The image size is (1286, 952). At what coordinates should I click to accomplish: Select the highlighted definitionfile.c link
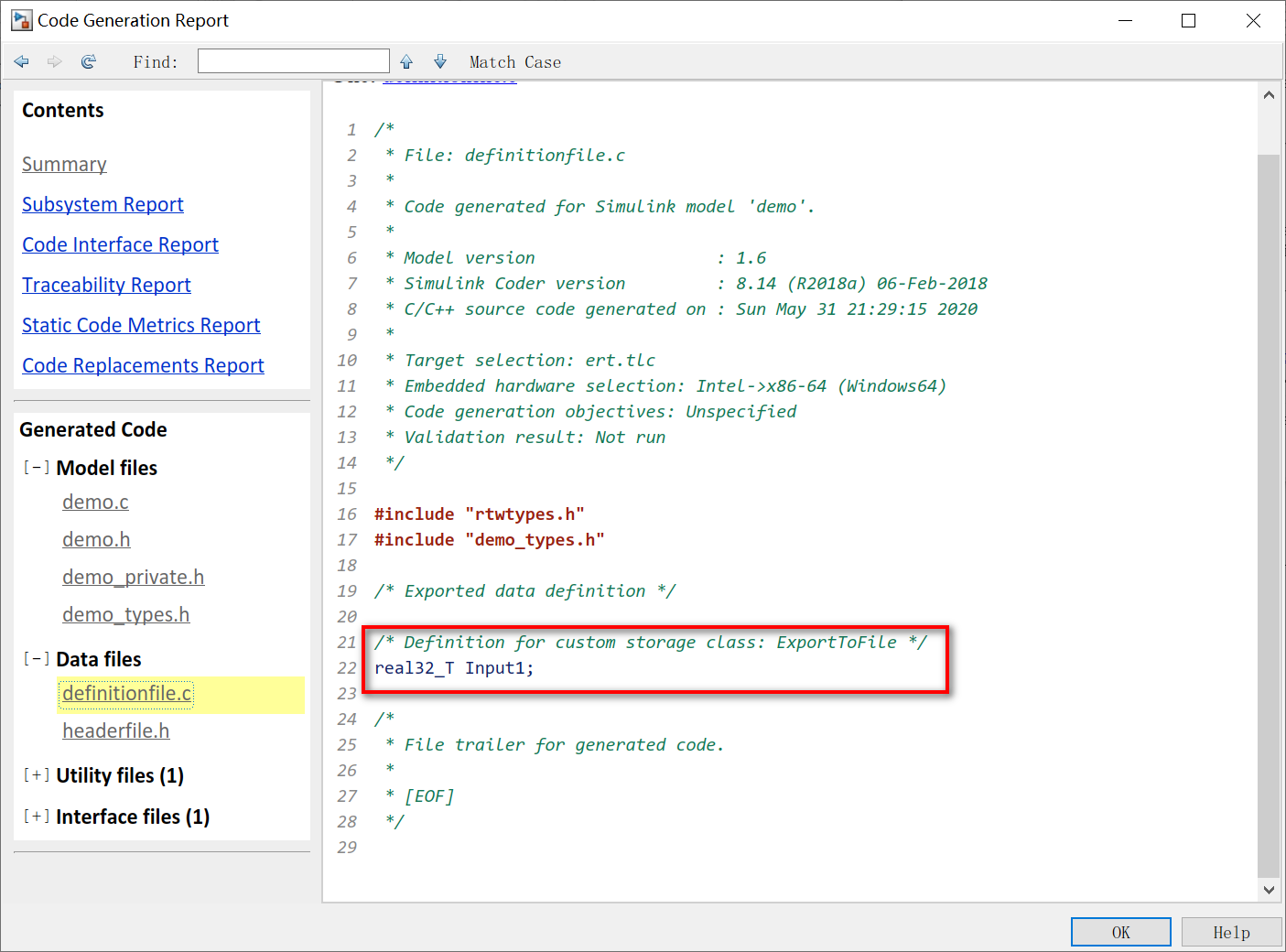pyautogui.click(x=126, y=694)
